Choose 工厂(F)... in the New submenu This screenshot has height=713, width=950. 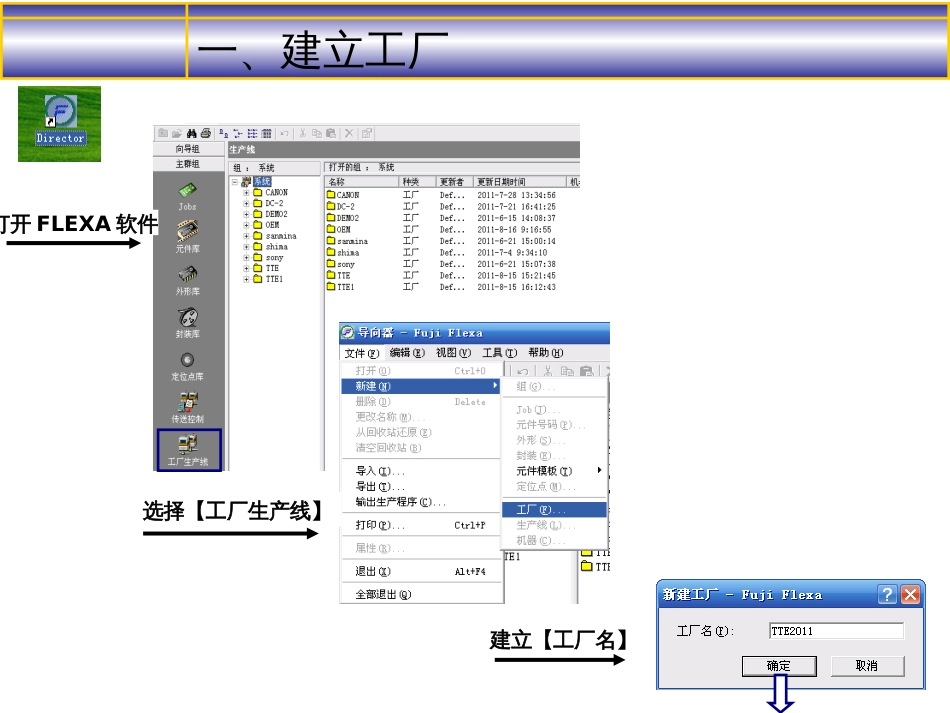point(554,509)
